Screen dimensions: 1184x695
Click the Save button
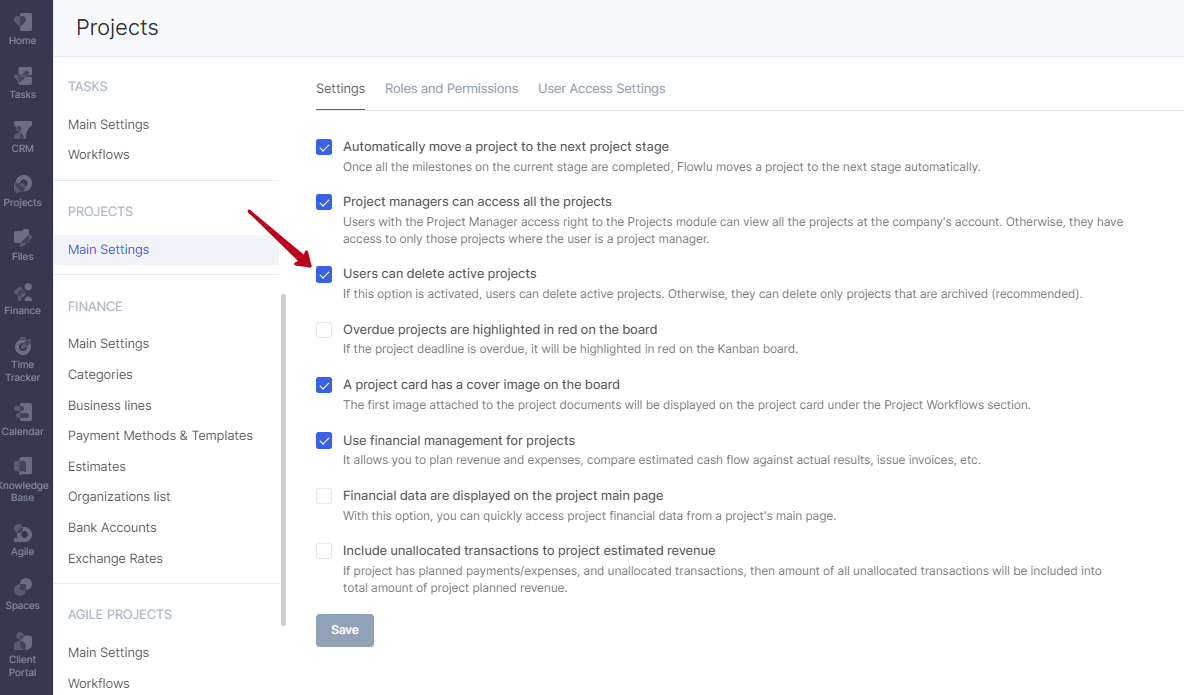[345, 630]
